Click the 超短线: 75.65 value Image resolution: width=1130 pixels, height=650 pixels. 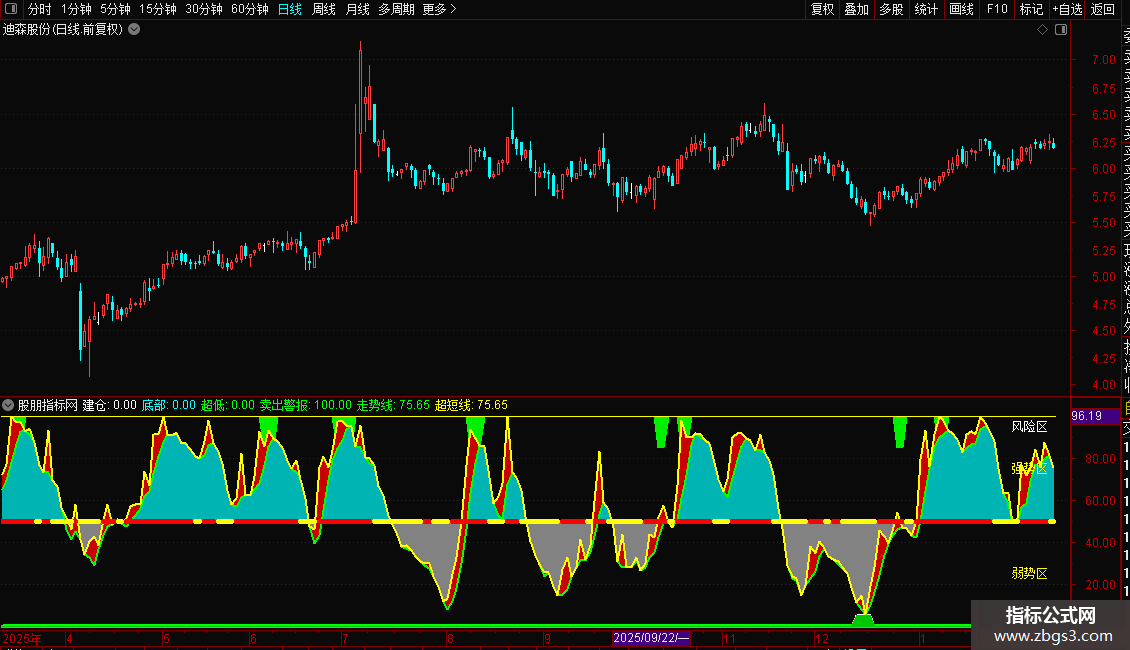pos(471,405)
